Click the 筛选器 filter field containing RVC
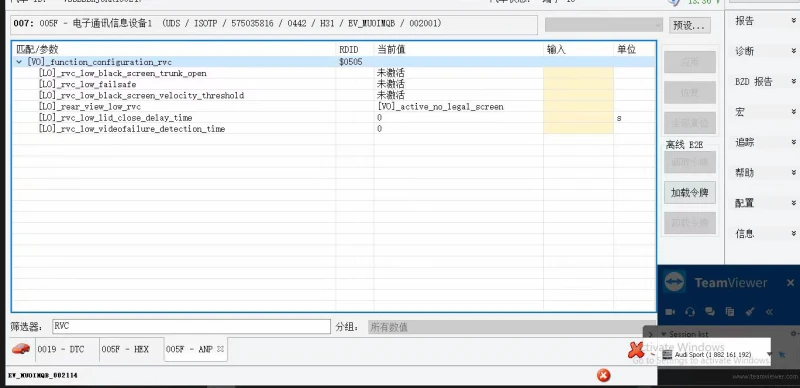800x388 pixels. (191, 327)
